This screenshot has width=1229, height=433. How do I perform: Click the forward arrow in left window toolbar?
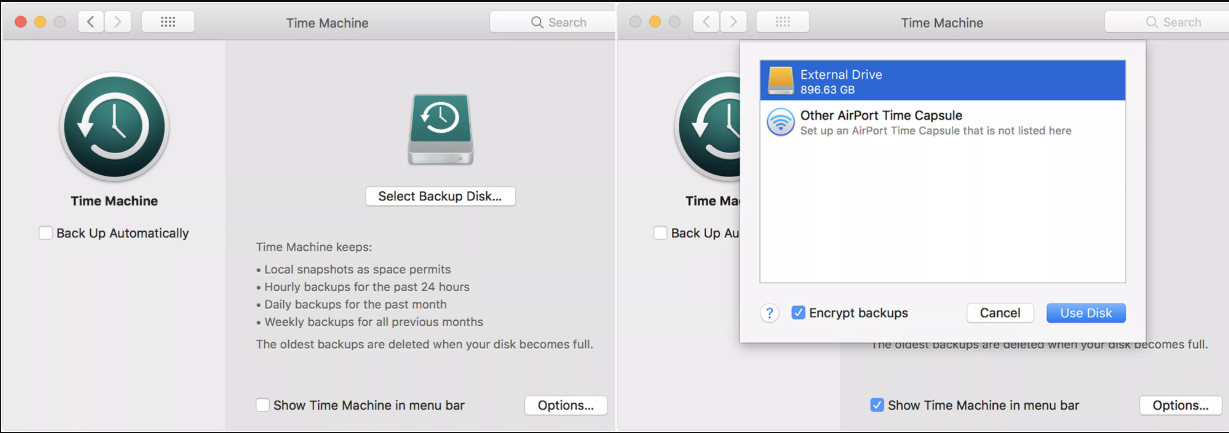(x=118, y=22)
